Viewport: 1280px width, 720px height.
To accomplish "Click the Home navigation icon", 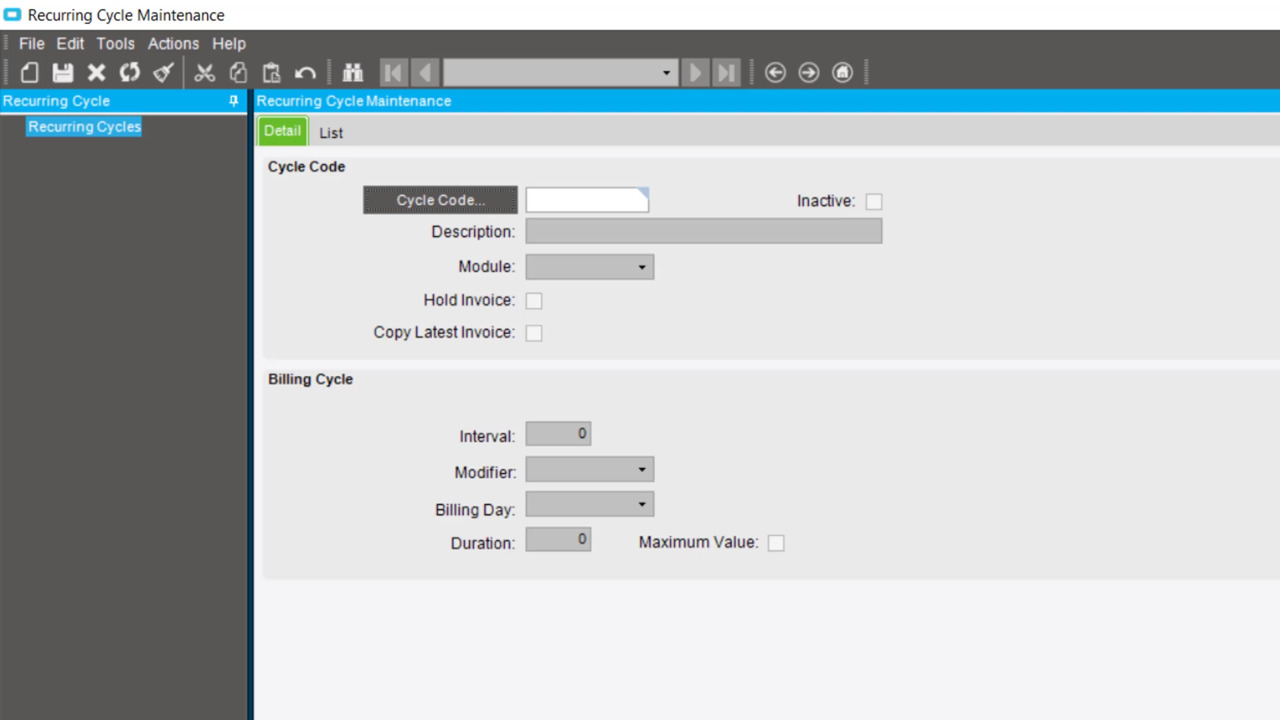I will click(842, 72).
